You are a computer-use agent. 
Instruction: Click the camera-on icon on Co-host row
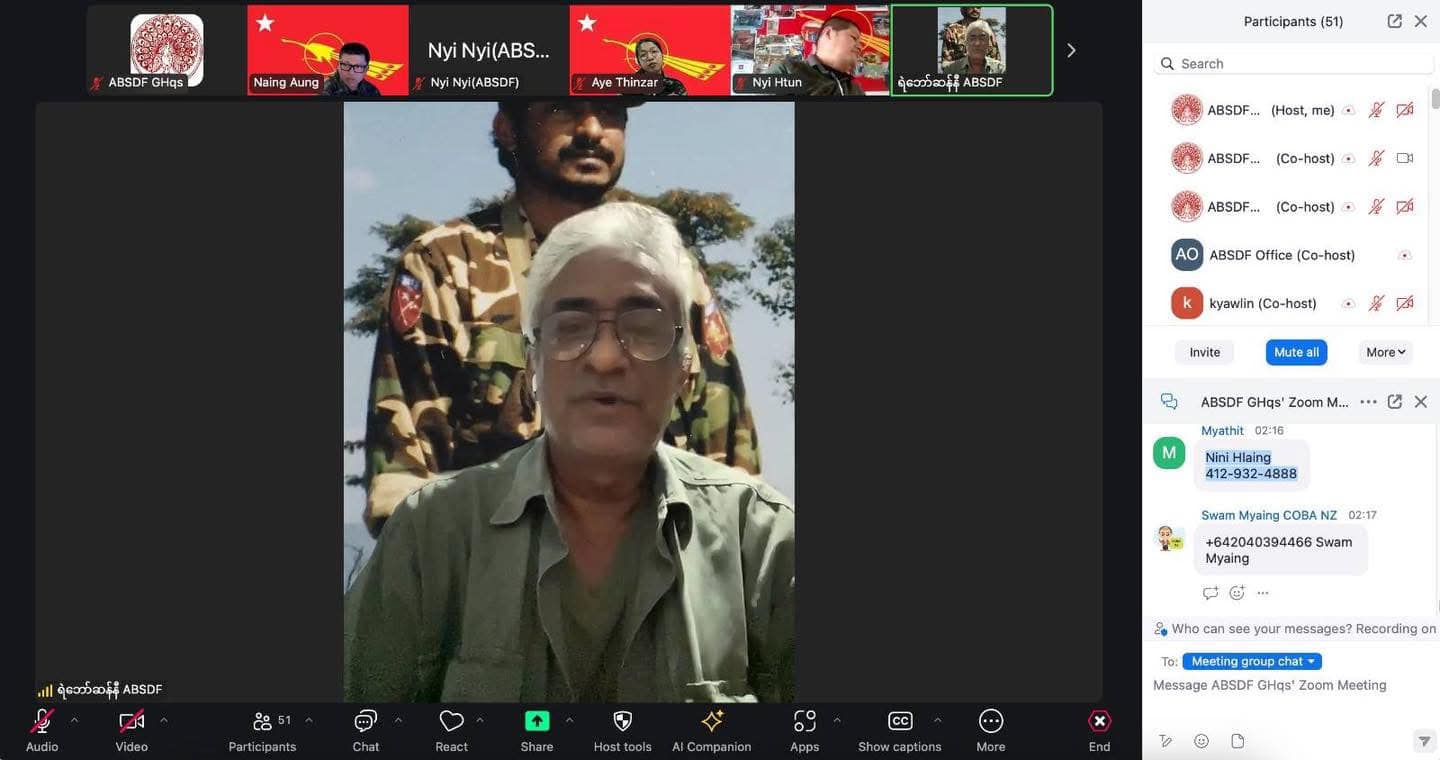[1405, 158]
